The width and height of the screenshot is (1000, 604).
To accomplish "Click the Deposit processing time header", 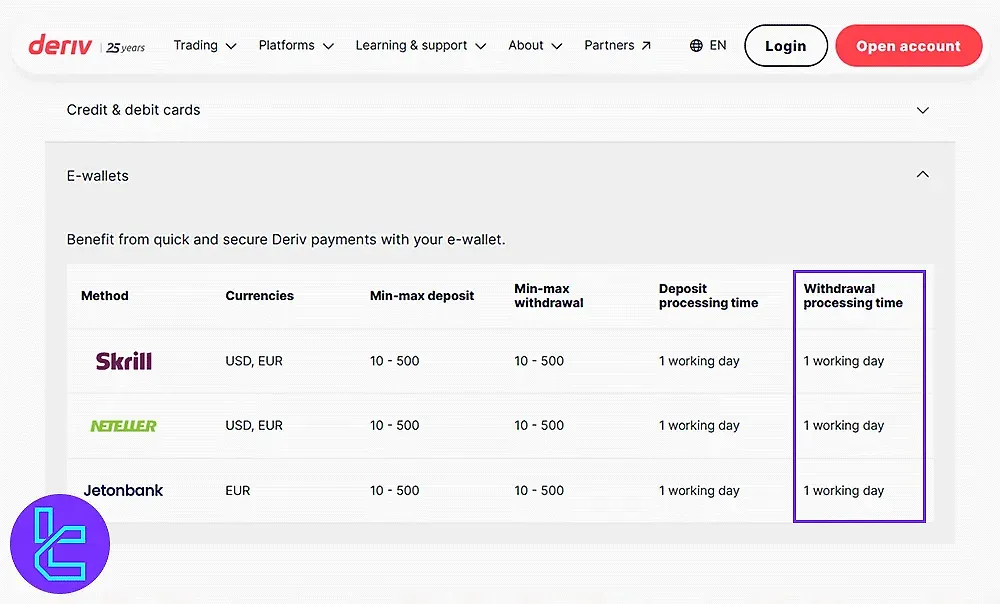I will coord(709,295).
